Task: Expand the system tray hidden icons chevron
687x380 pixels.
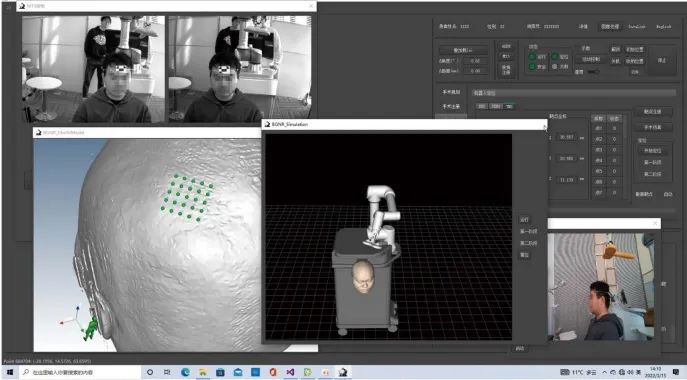Action: 605,372
